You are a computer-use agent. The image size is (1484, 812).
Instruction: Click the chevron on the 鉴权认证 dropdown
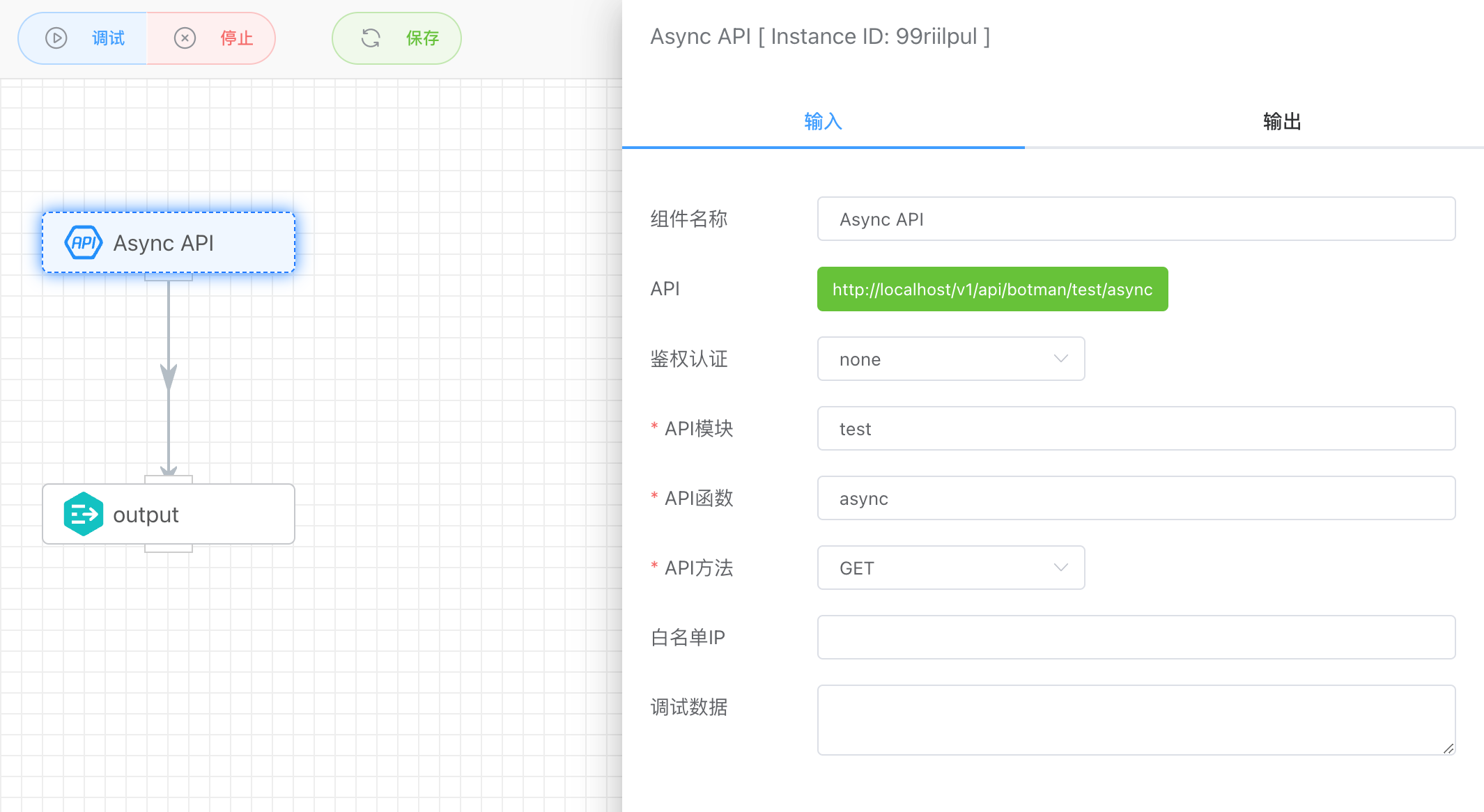1060,359
